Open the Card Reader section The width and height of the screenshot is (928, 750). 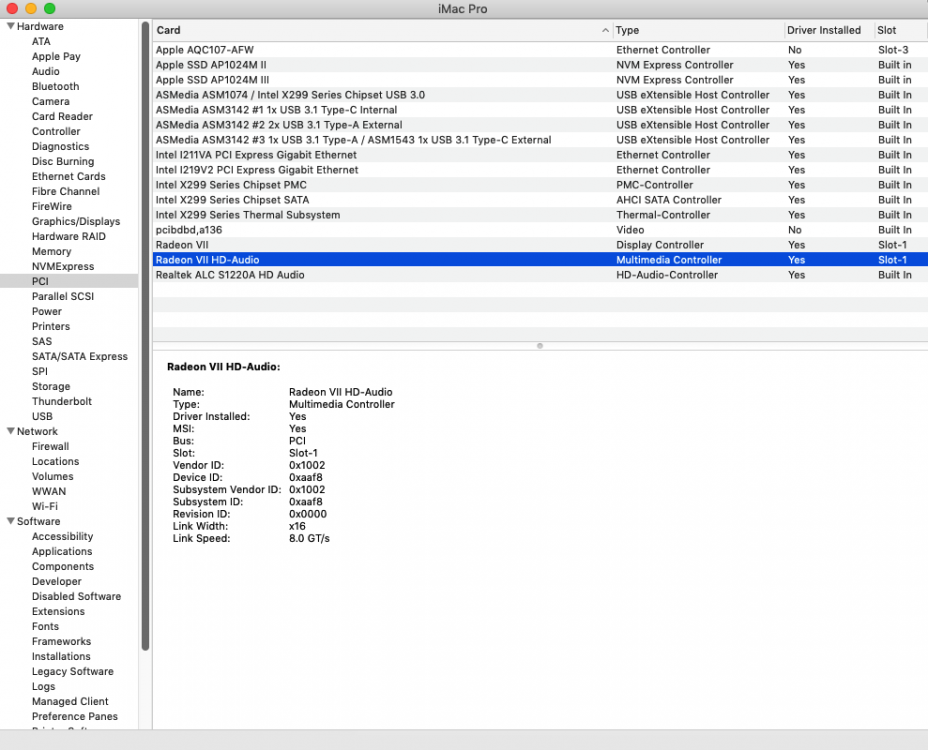[62, 116]
